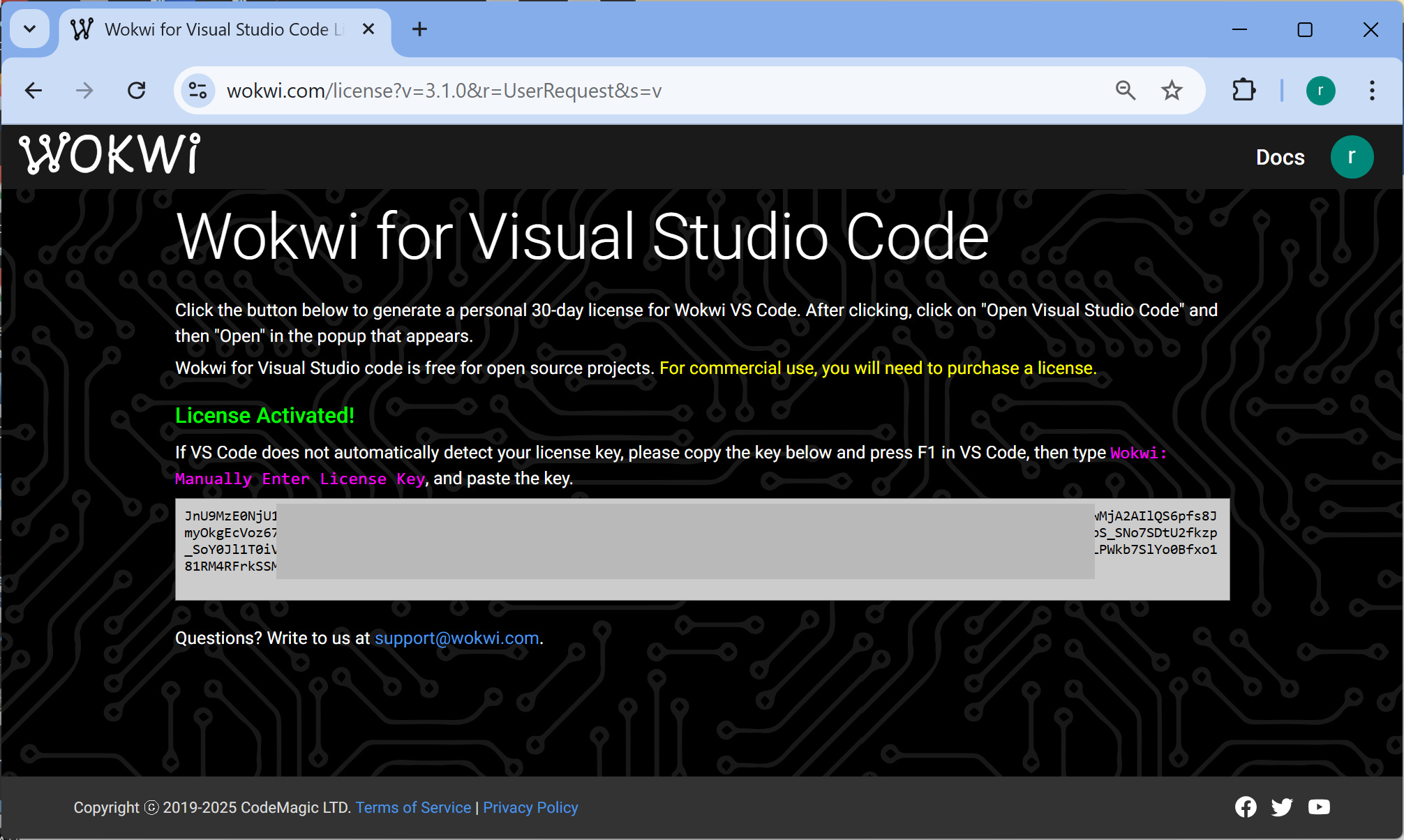1404x840 pixels.
Task: Select the Wokwi for Visual Studio Code tab
Action: (x=216, y=29)
